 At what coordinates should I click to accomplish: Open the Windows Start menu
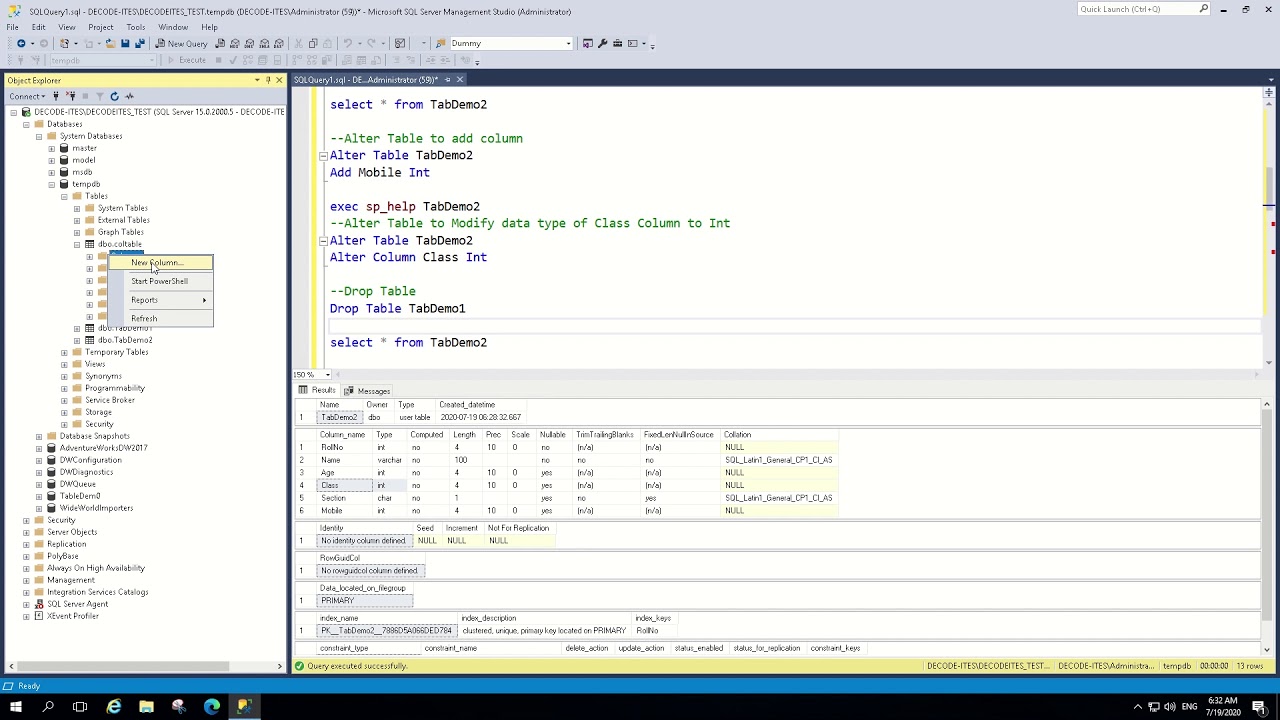click(x=15, y=707)
